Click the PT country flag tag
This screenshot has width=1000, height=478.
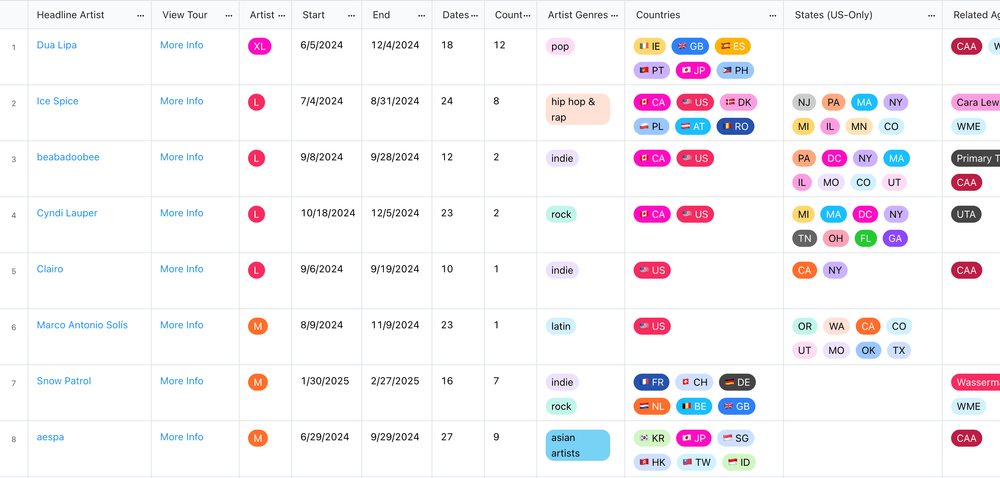[x=651, y=71]
